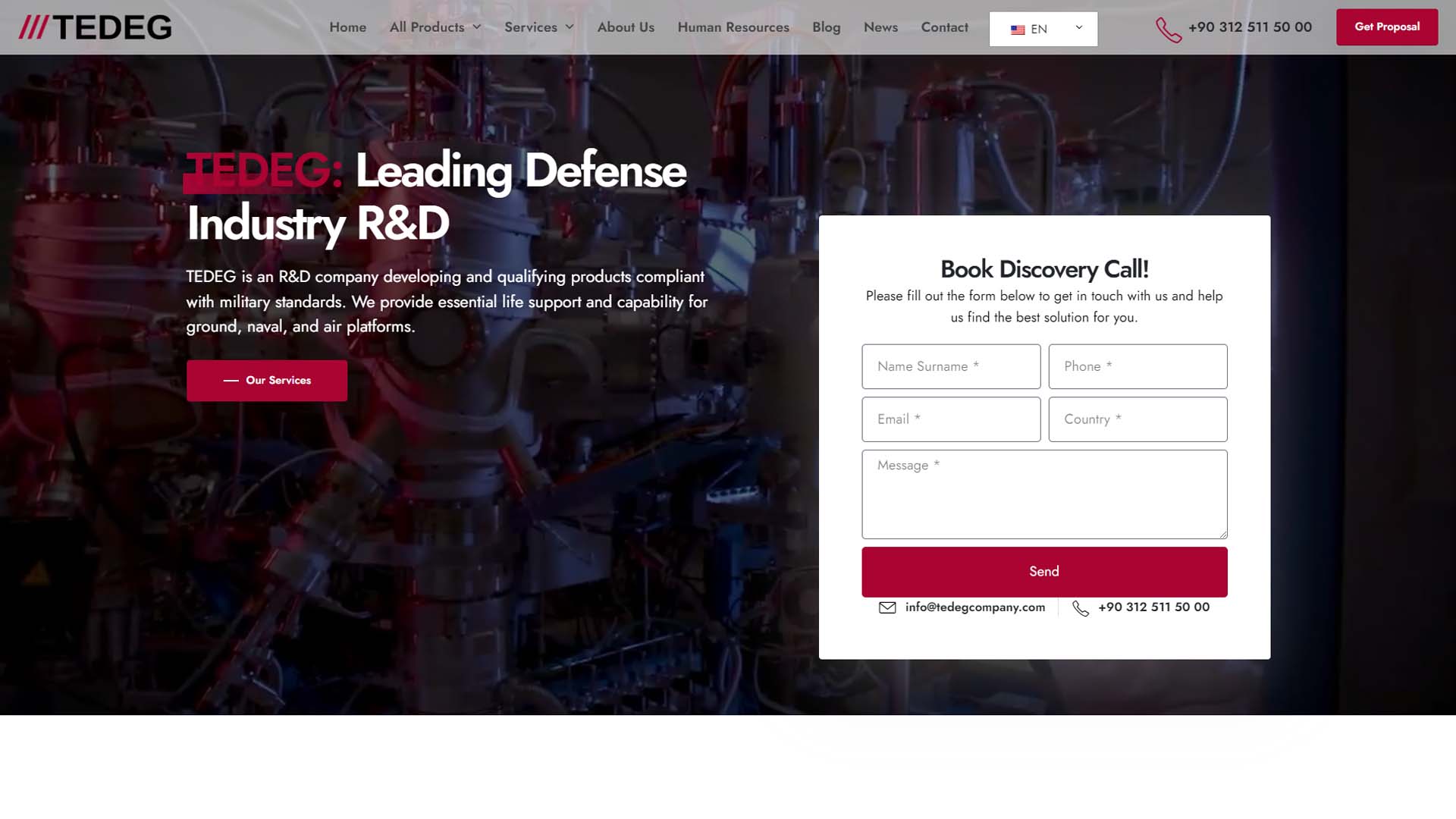Open the About Us page
The height and width of the screenshot is (819, 1456).
point(625,27)
